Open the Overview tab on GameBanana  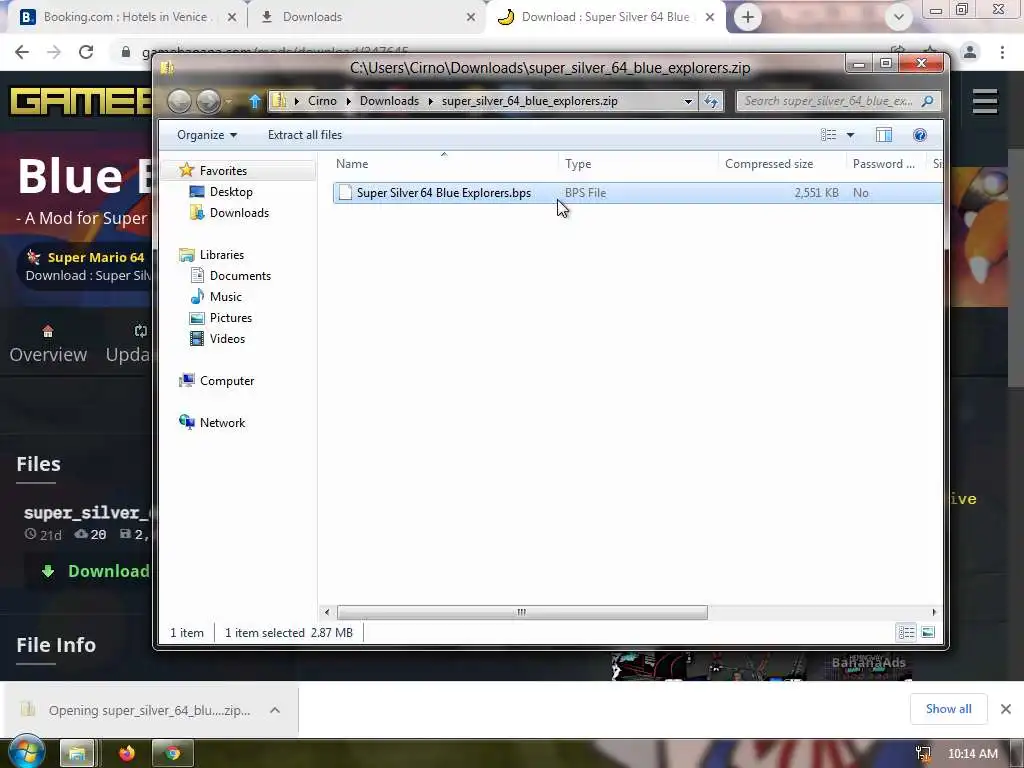coord(48,344)
